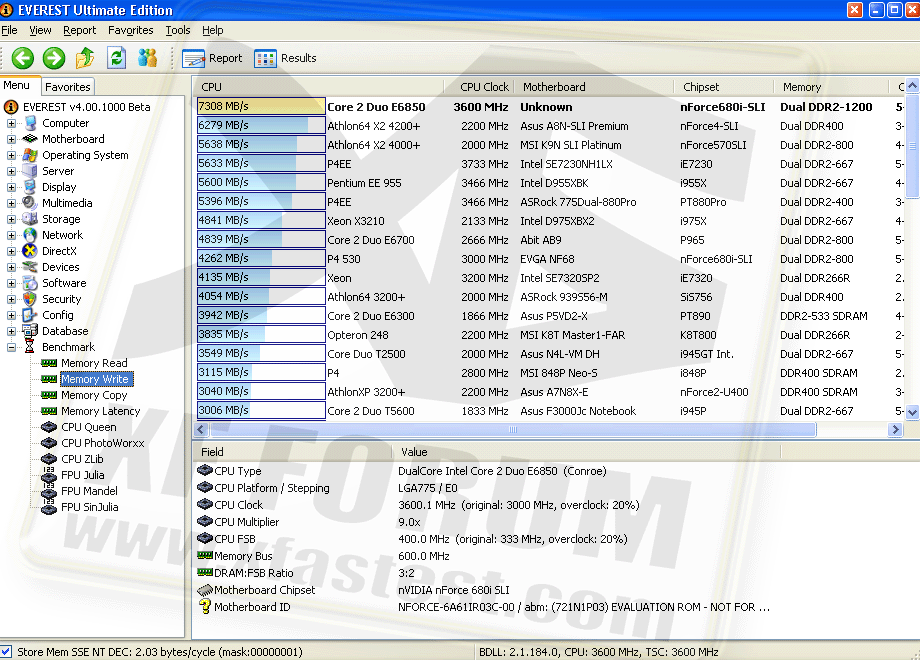
Task: Click the CPU Clock column header
Action: tap(479, 87)
